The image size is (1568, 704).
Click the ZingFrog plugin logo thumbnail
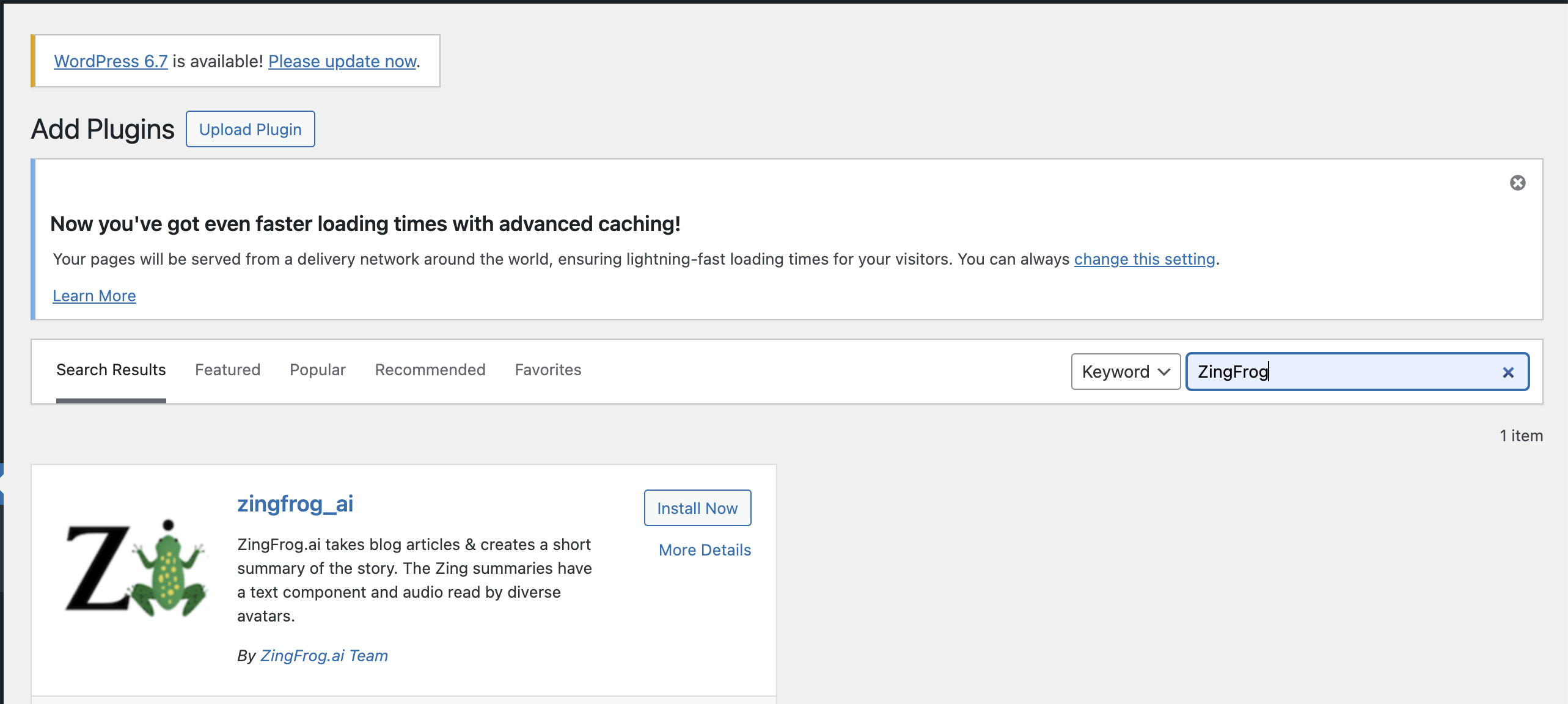coord(136,568)
